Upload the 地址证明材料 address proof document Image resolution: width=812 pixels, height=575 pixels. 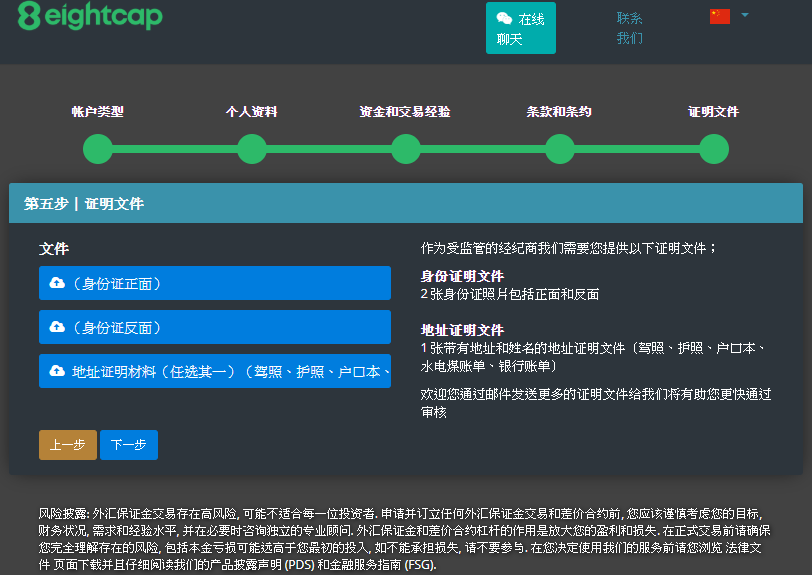(x=214, y=371)
